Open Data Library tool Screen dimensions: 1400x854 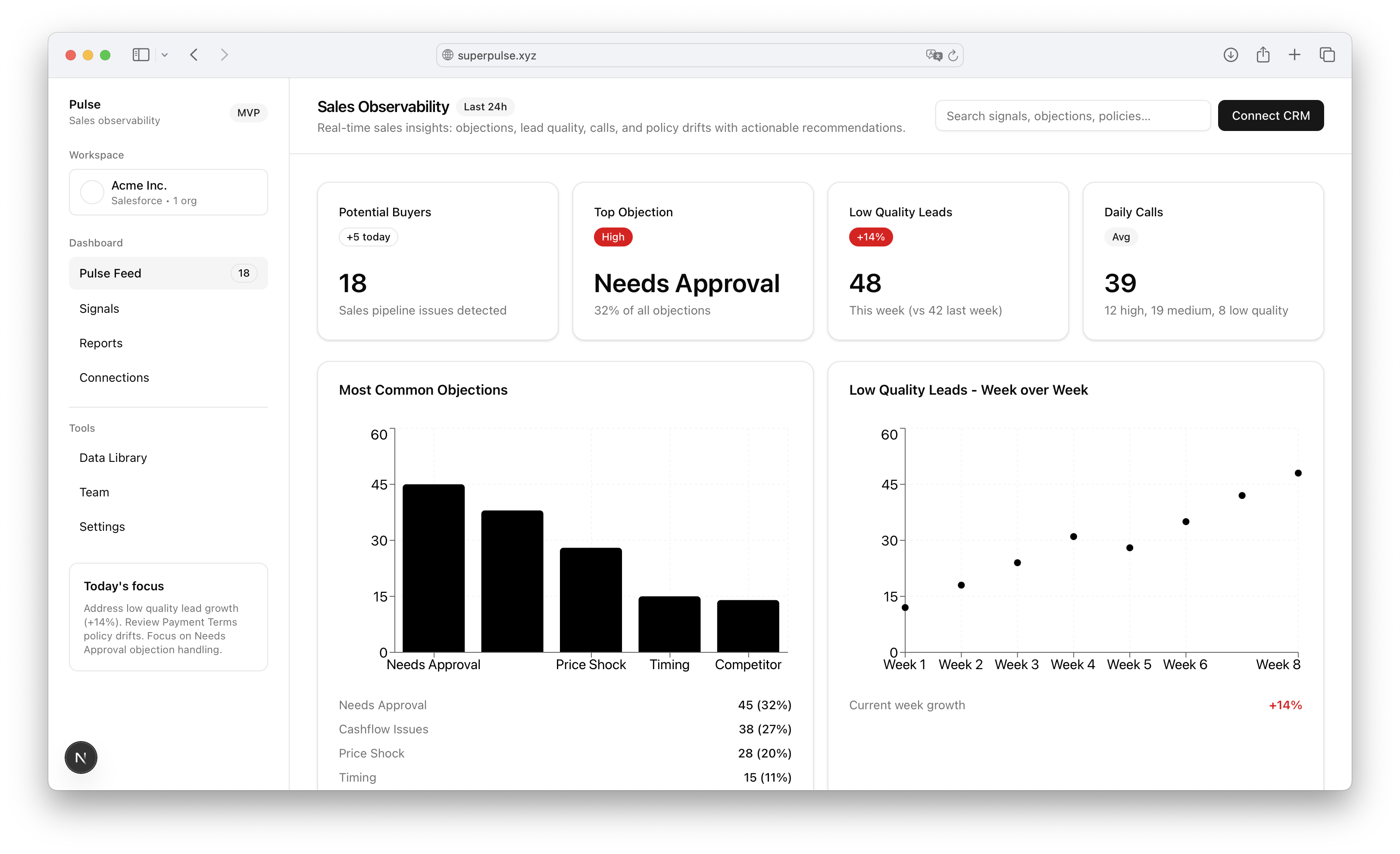[113, 458]
